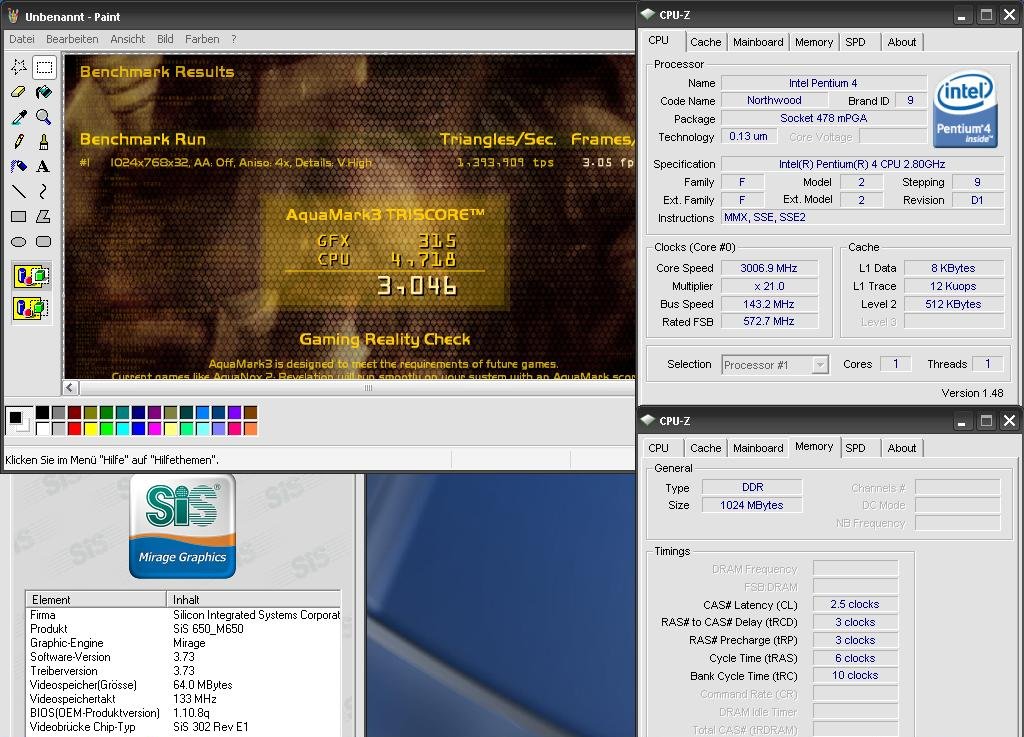The height and width of the screenshot is (737, 1024).
Task: Pick the bright red color swatch
Action: point(74,428)
